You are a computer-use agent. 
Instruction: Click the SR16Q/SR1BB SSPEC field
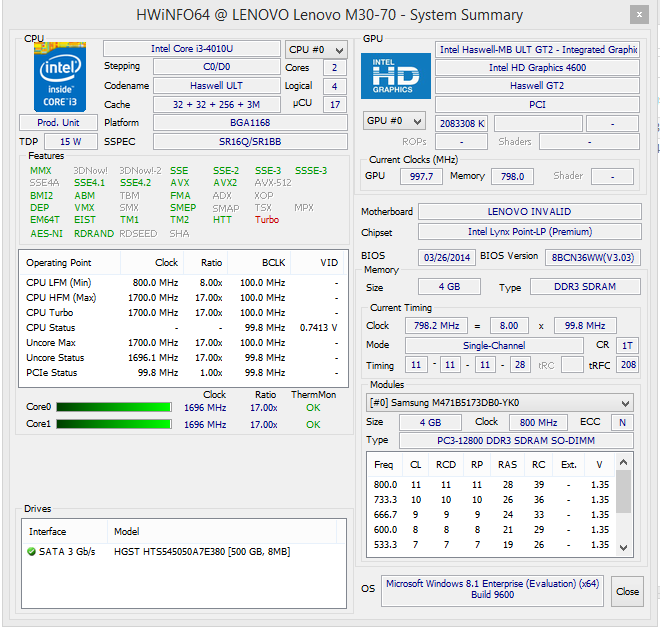pos(250,141)
